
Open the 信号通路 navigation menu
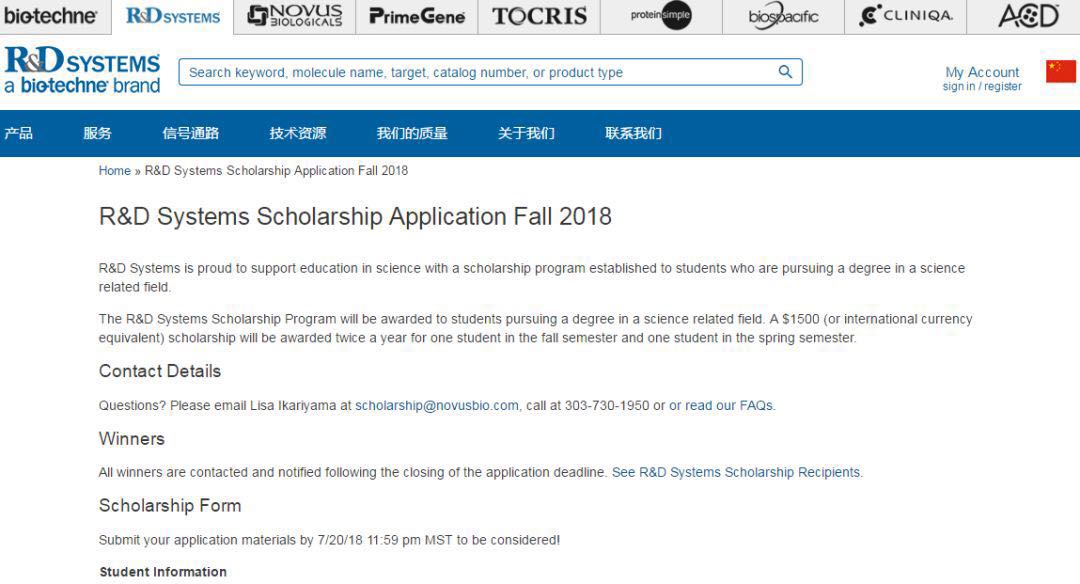(x=190, y=133)
